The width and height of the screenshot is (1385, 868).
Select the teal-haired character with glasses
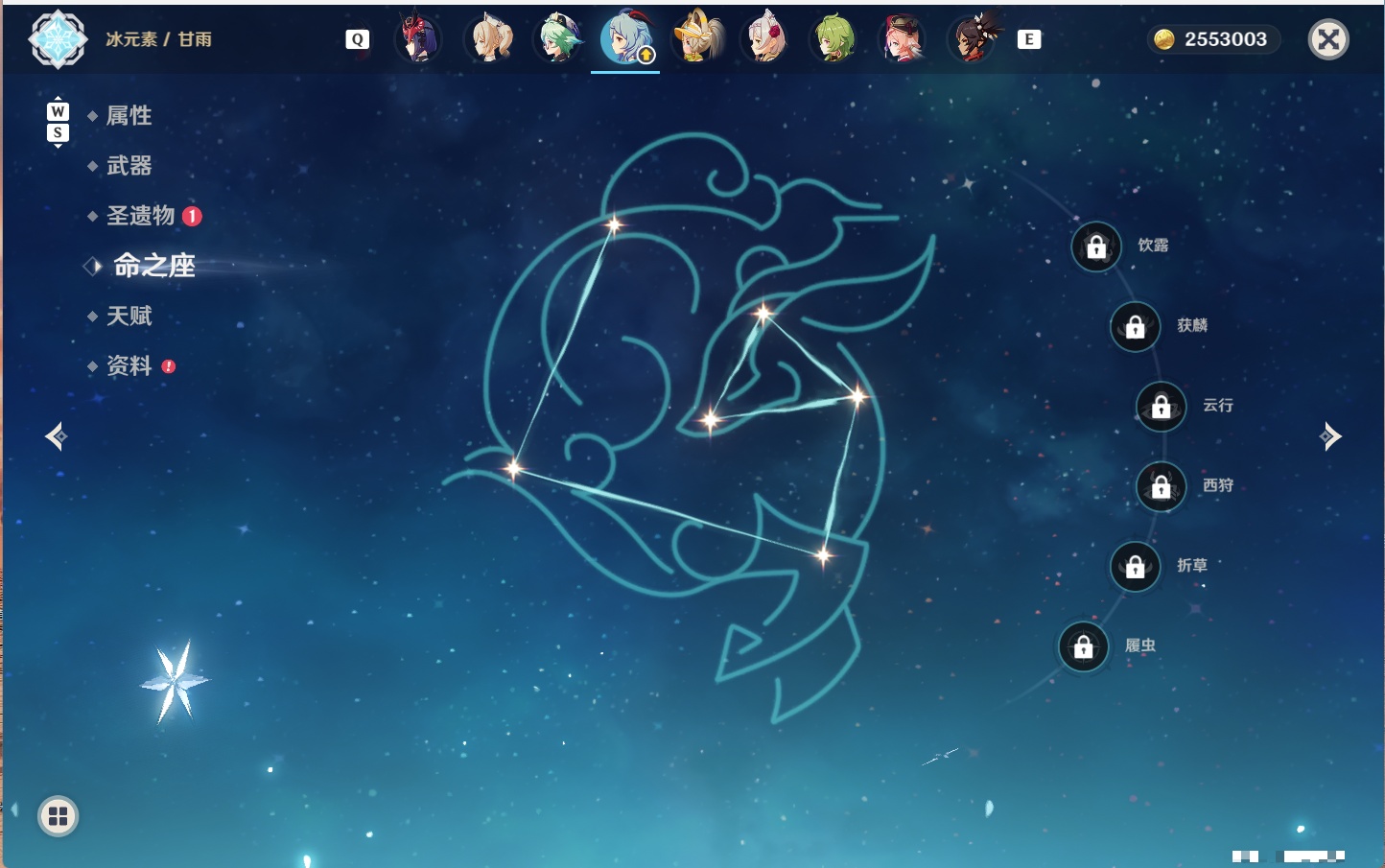(558, 38)
